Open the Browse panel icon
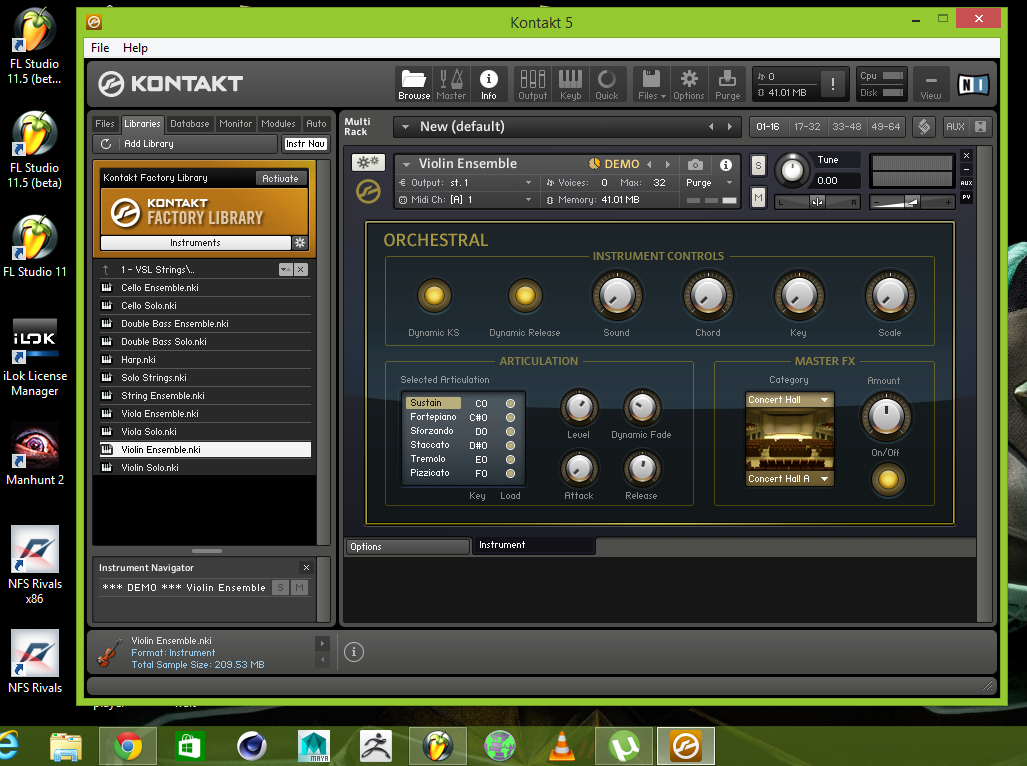 (x=414, y=84)
